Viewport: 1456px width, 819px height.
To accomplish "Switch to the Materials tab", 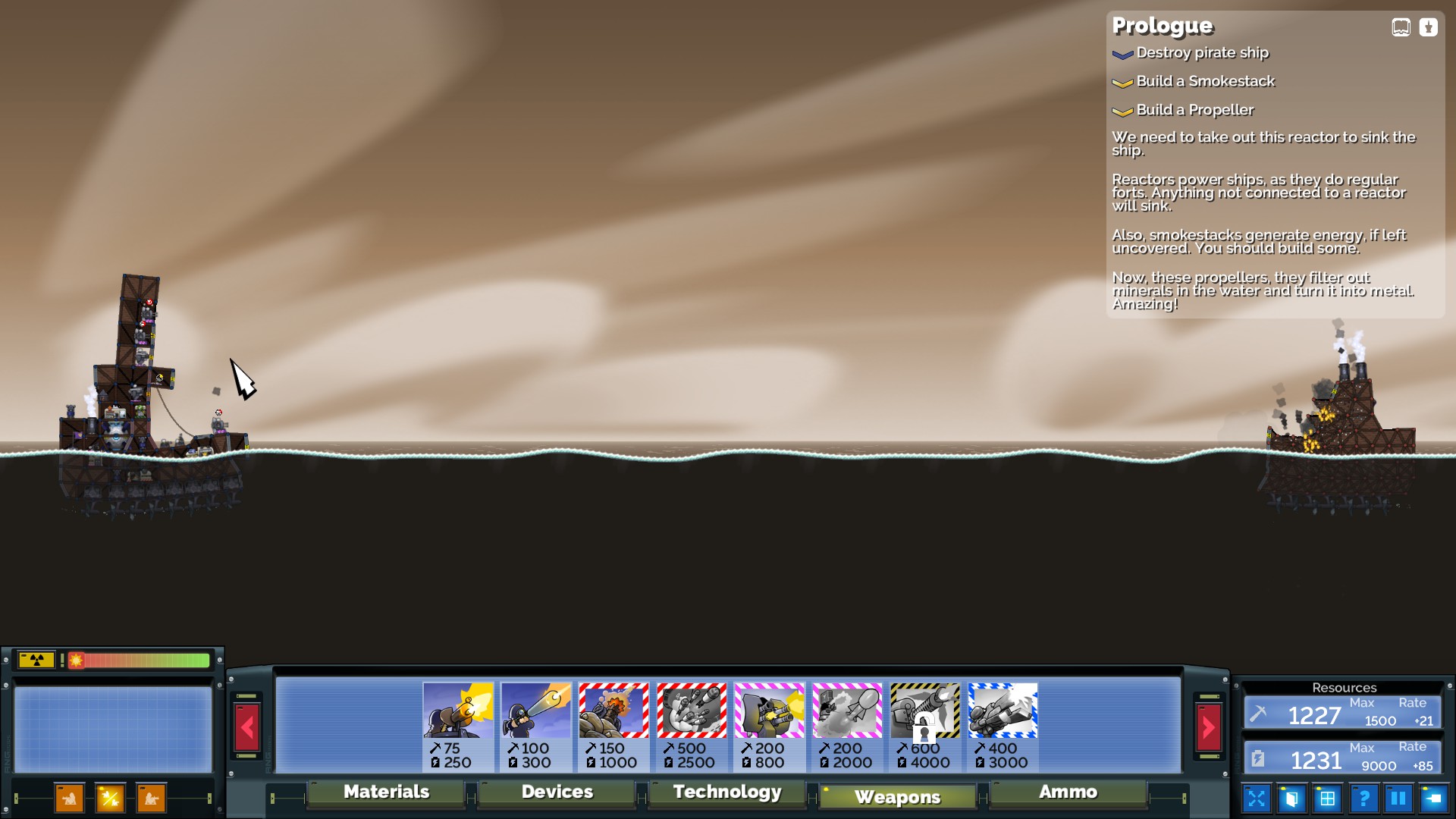I will [x=386, y=792].
